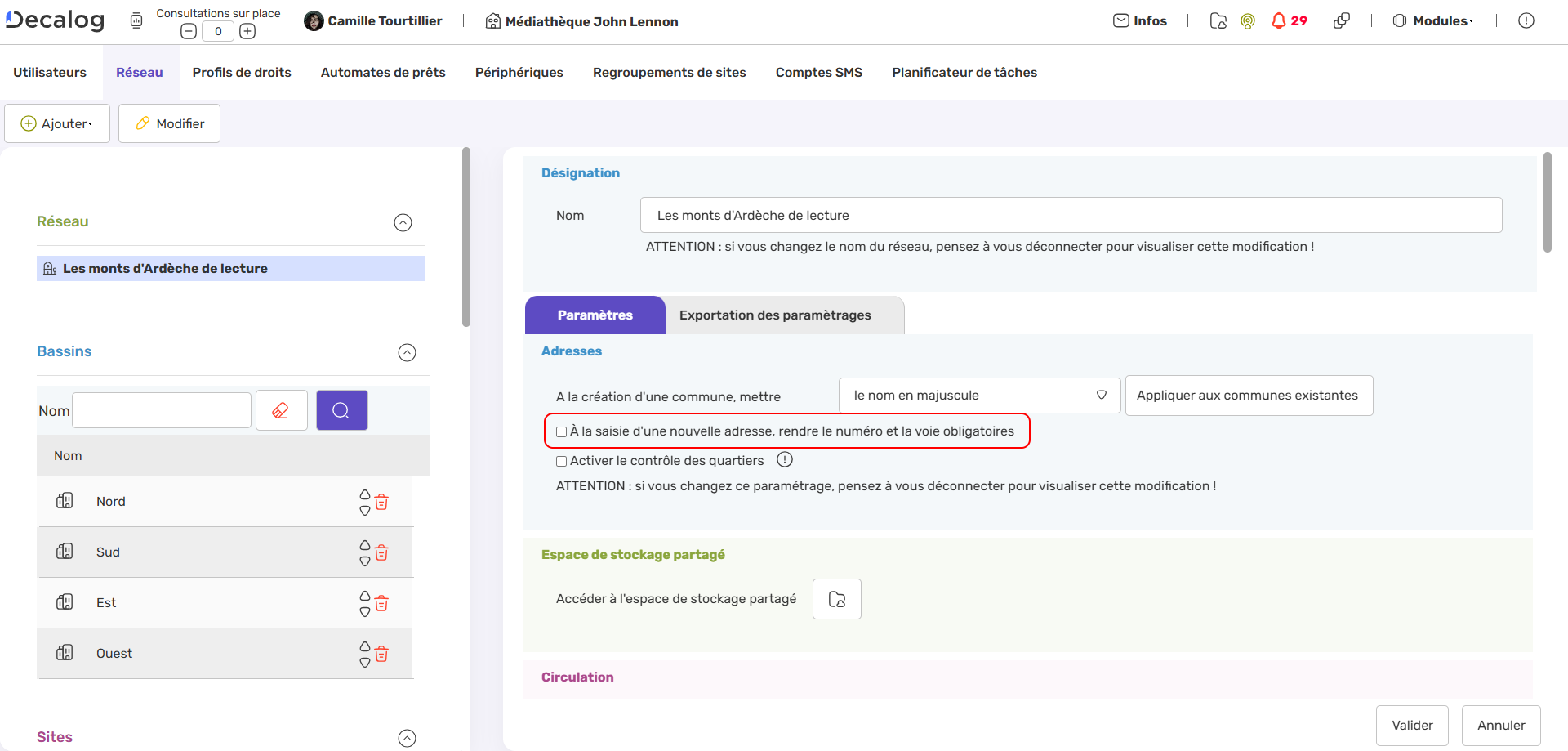Enable mandatory number and street checkbox
Viewport: 1568px width, 751px height.
(x=562, y=431)
